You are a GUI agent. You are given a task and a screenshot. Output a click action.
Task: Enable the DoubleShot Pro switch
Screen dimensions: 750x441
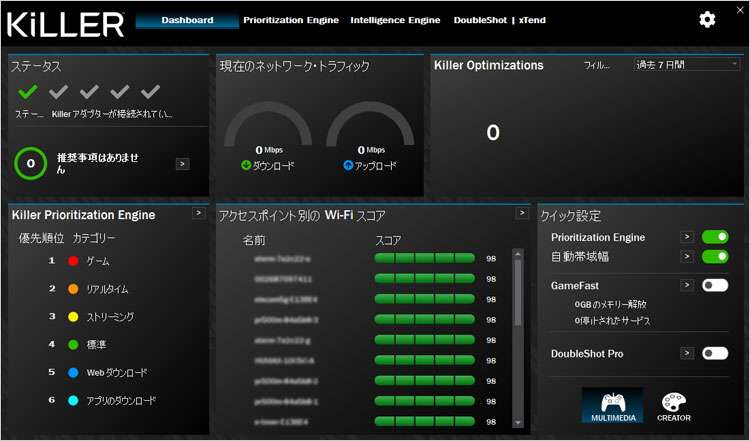coord(715,353)
